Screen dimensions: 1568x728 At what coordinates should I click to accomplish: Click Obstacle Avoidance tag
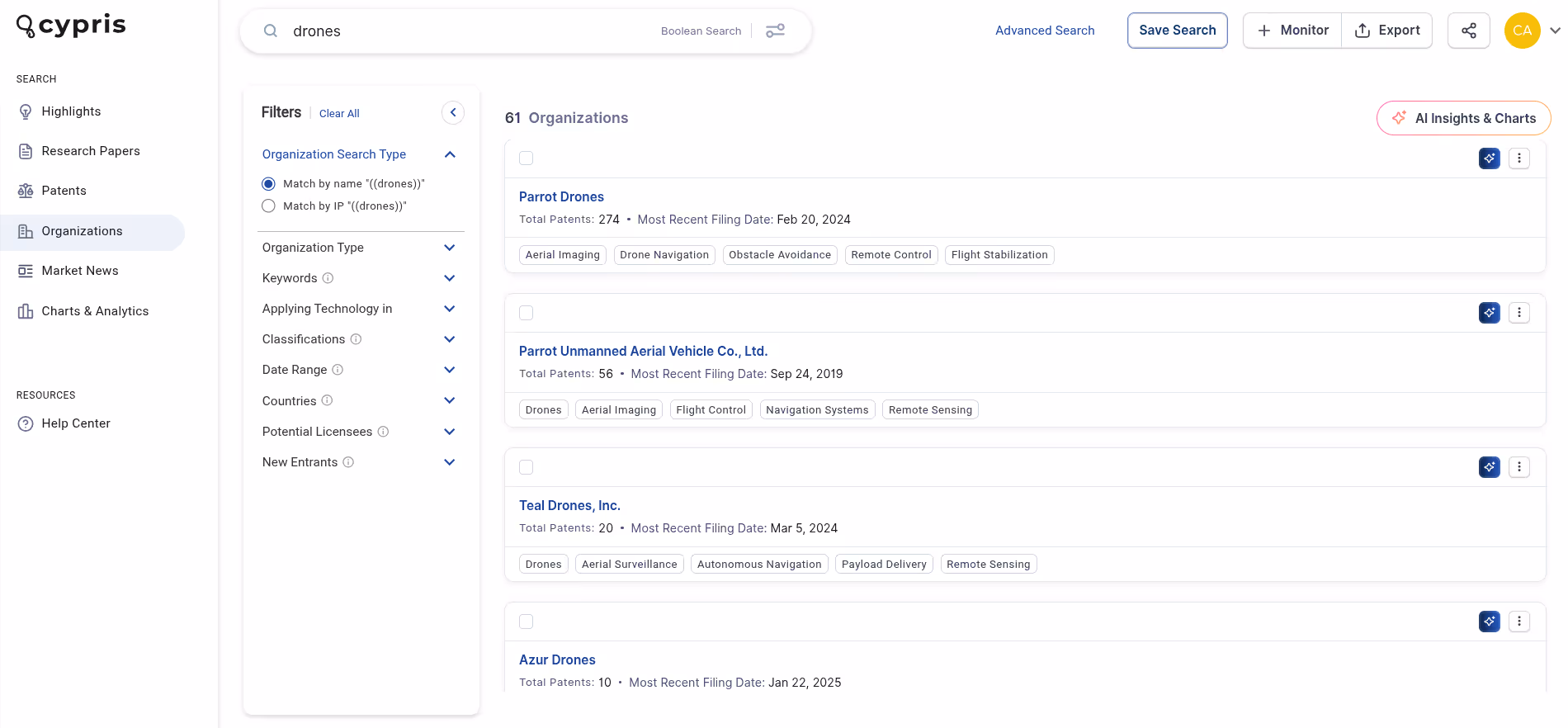tap(780, 255)
